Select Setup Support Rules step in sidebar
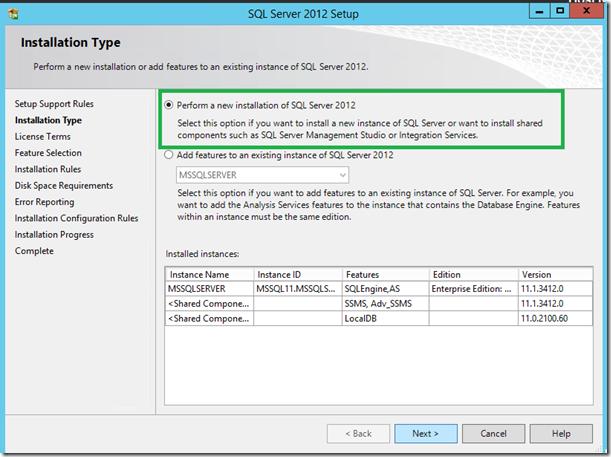The width and height of the screenshot is (611, 457). click(54, 104)
